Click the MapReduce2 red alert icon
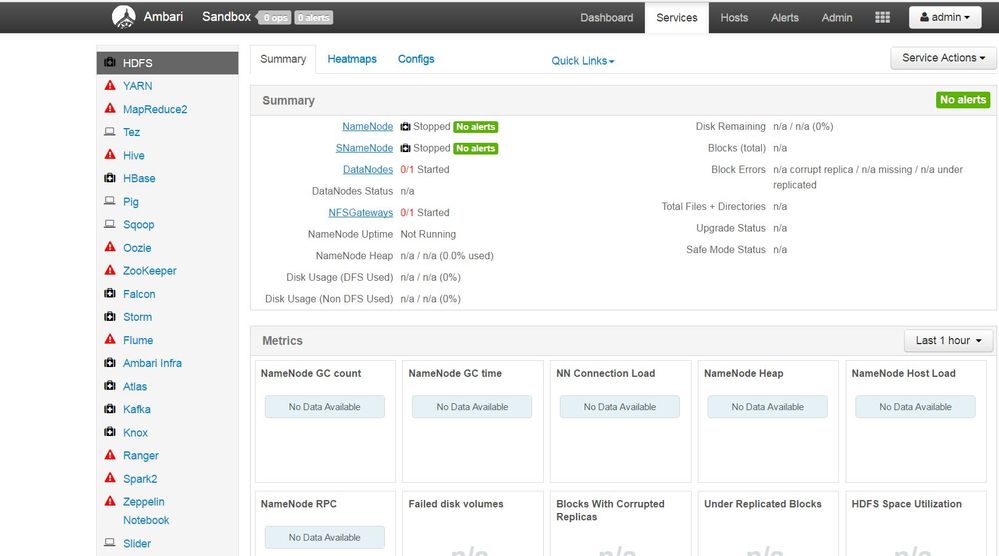The image size is (999, 556). [110, 108]
